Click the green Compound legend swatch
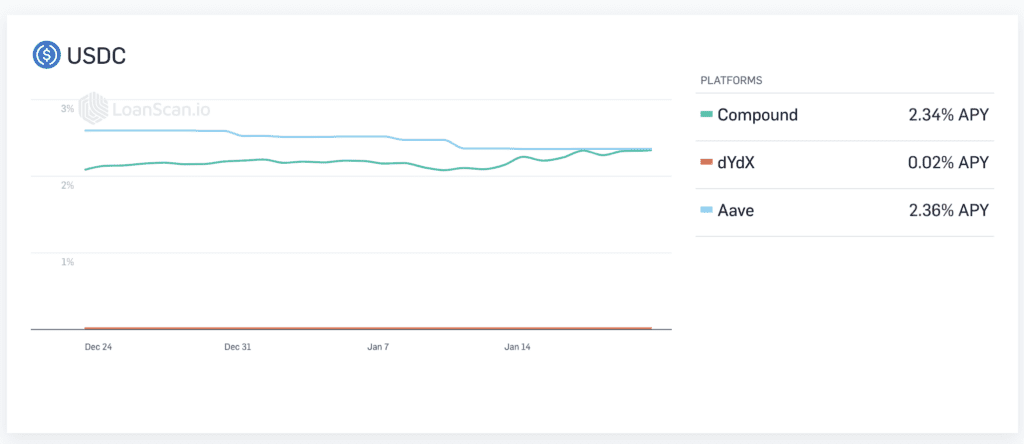 click(x=706, y=115)
